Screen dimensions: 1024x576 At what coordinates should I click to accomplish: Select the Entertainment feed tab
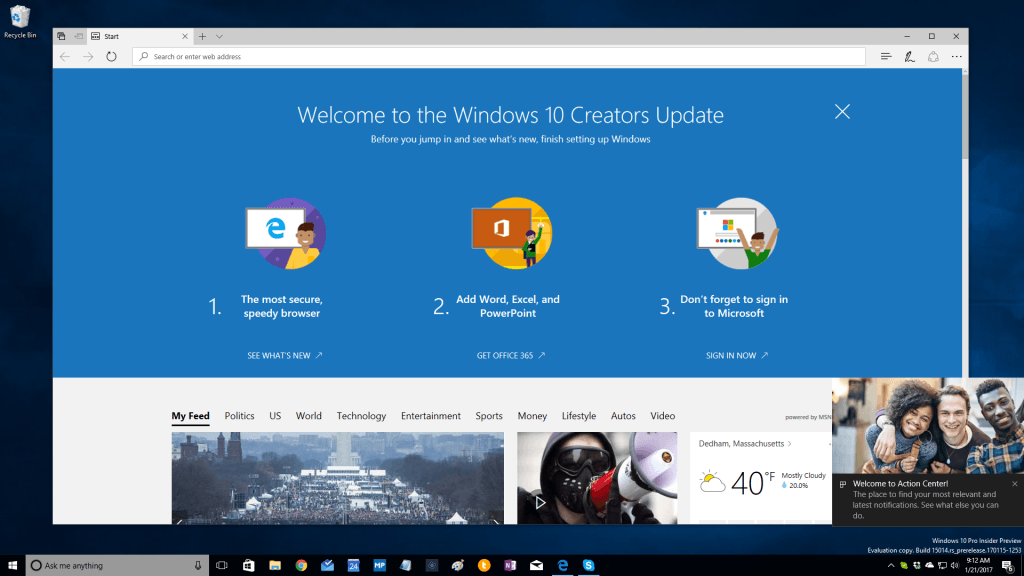(431, 416)
